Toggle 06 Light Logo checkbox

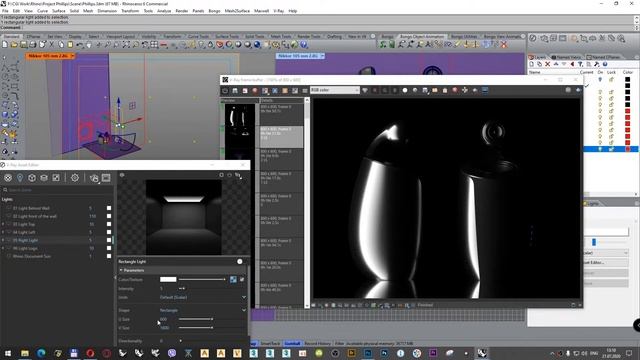pos(109,248)
